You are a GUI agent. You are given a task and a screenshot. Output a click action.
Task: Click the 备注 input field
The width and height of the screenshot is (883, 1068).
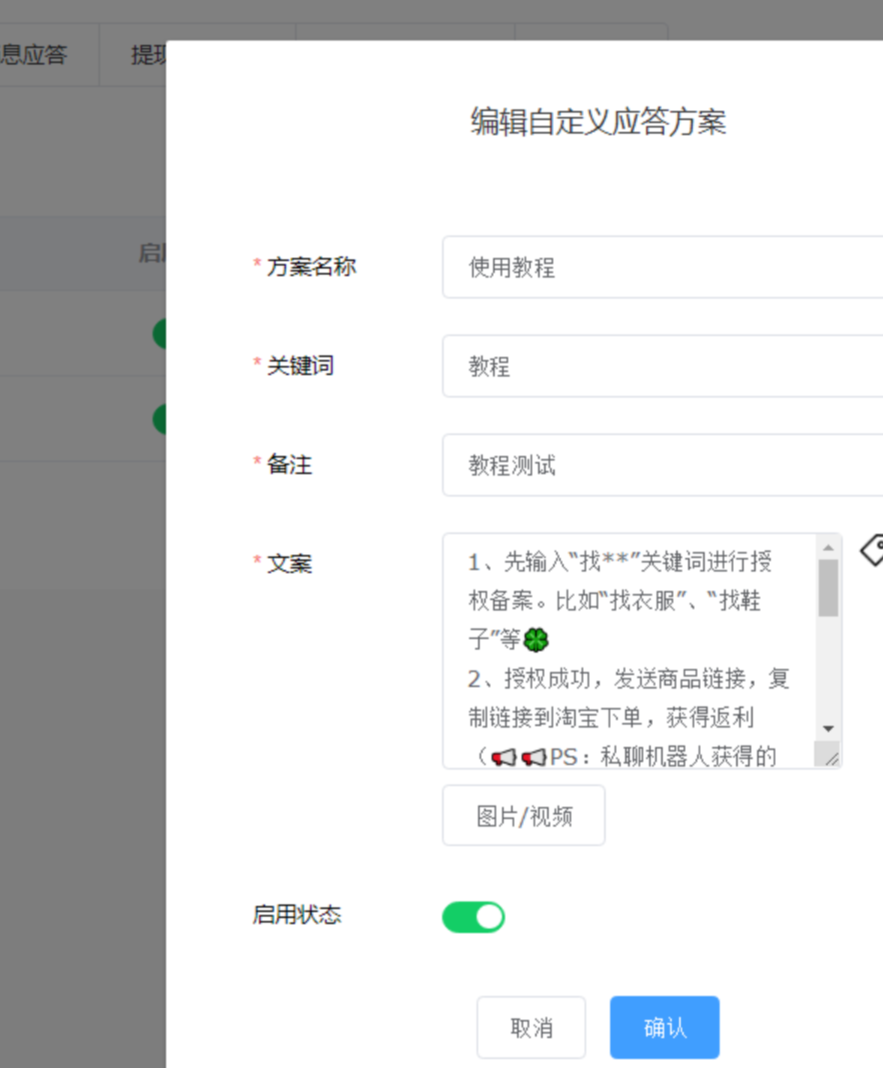pos(663,465)
